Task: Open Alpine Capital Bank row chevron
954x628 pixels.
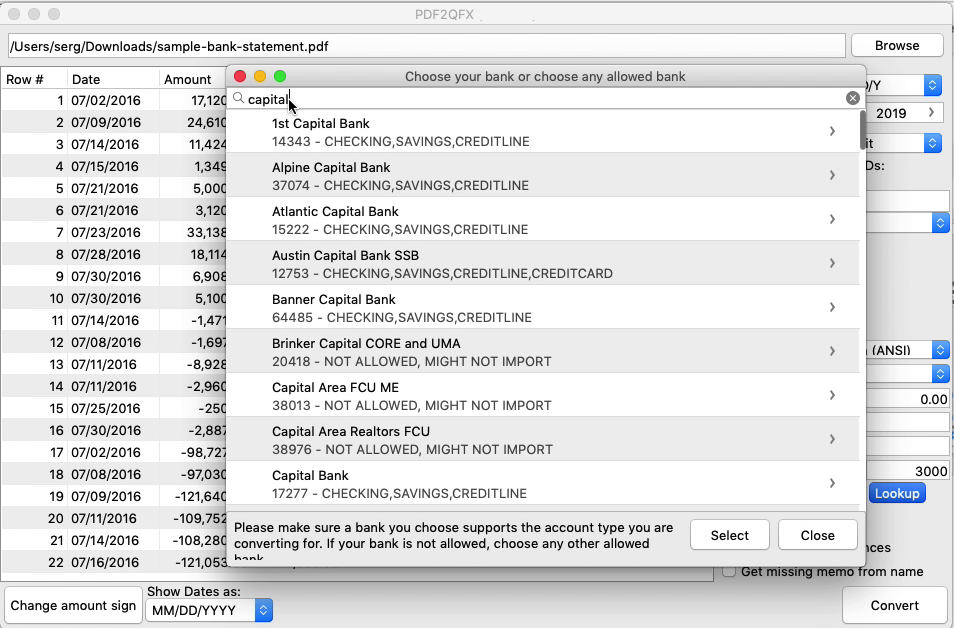Action: [x=832, y=175]
